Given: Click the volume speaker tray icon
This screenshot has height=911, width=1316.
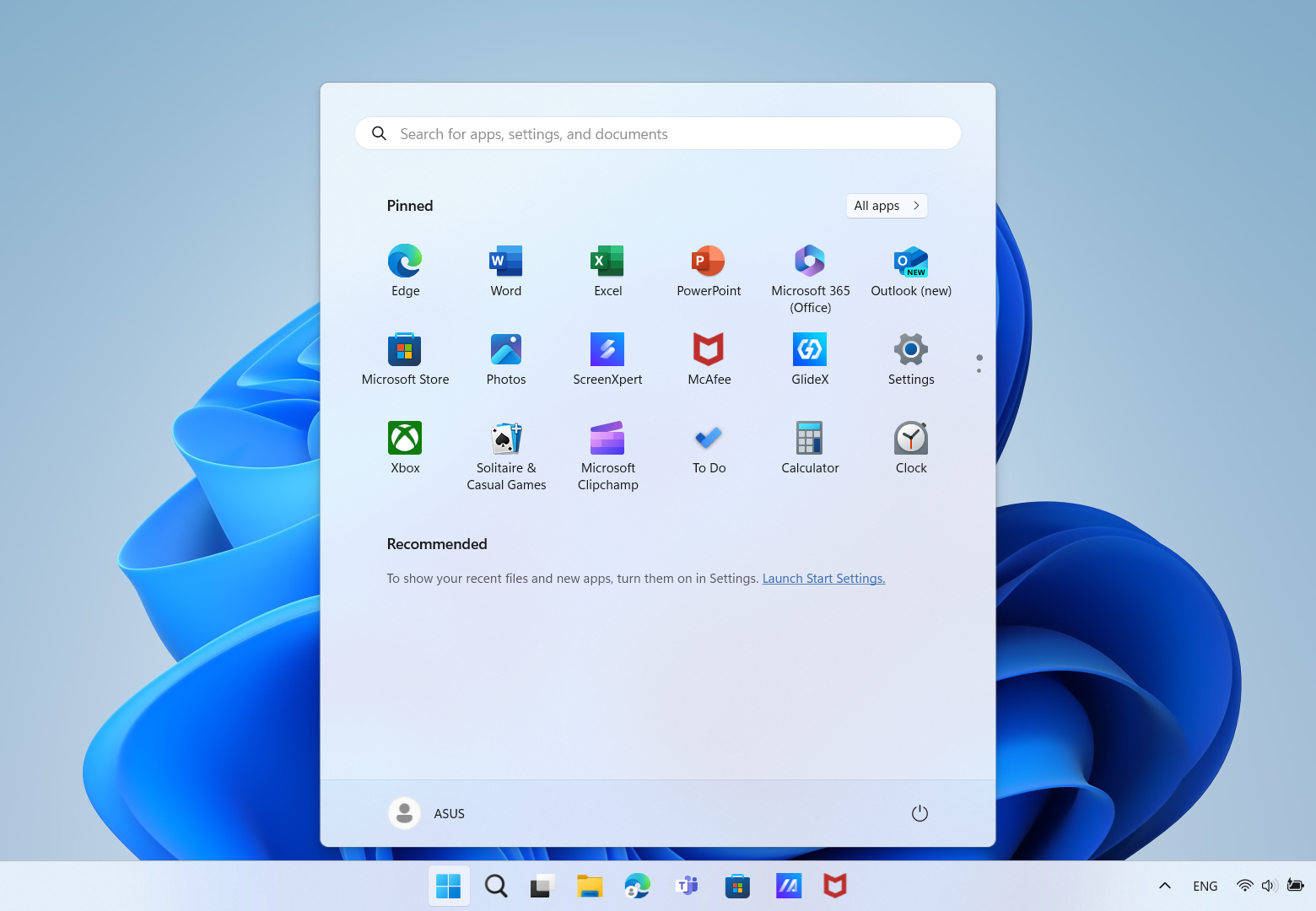Looking at the screenshot, I should click(1270, 886).
